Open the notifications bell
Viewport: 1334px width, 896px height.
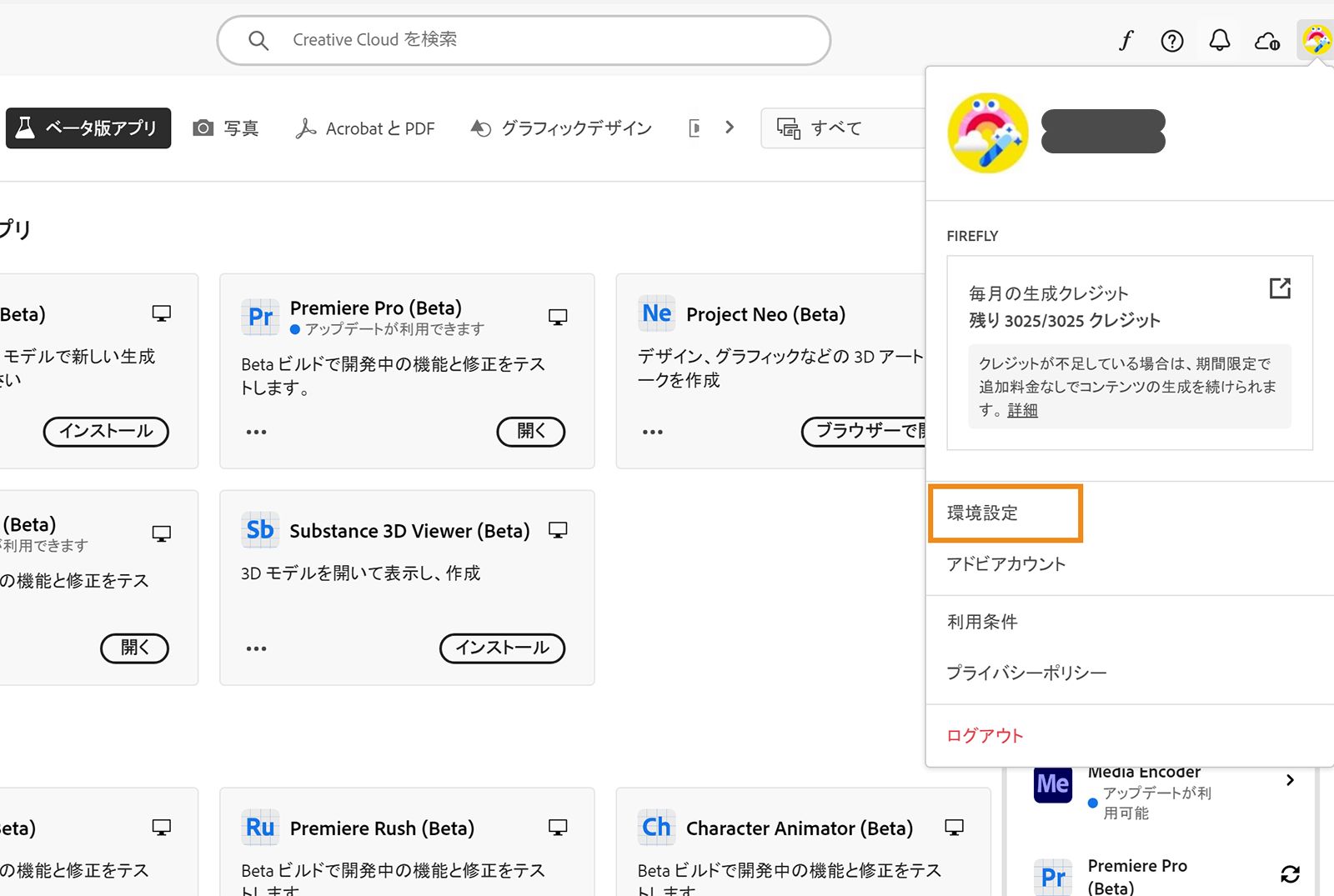pyautogui.click(x=1220, y=40)
